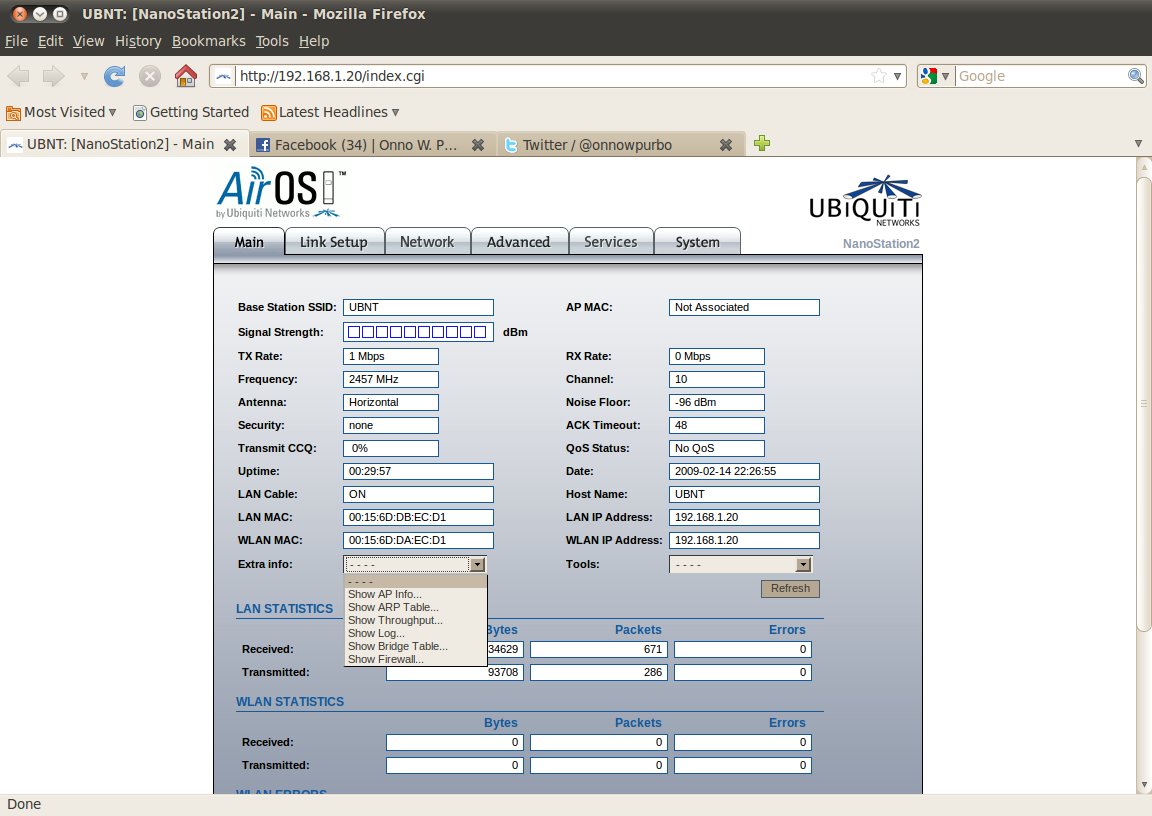This screenshot has width=1152, height=816.
Task: Open the Getting Started bookmark
Action: tap(190, 112)
